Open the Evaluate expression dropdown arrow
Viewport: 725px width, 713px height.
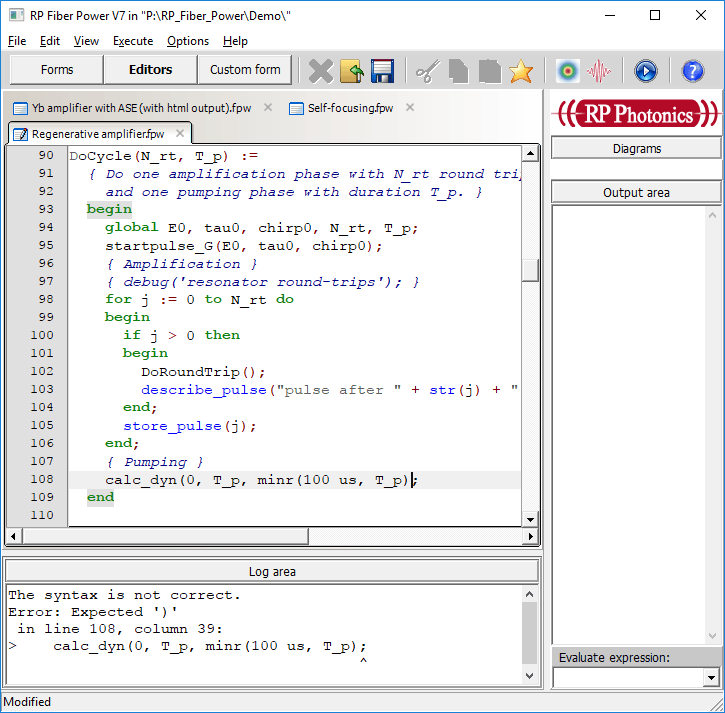click(x=711, y=678)
